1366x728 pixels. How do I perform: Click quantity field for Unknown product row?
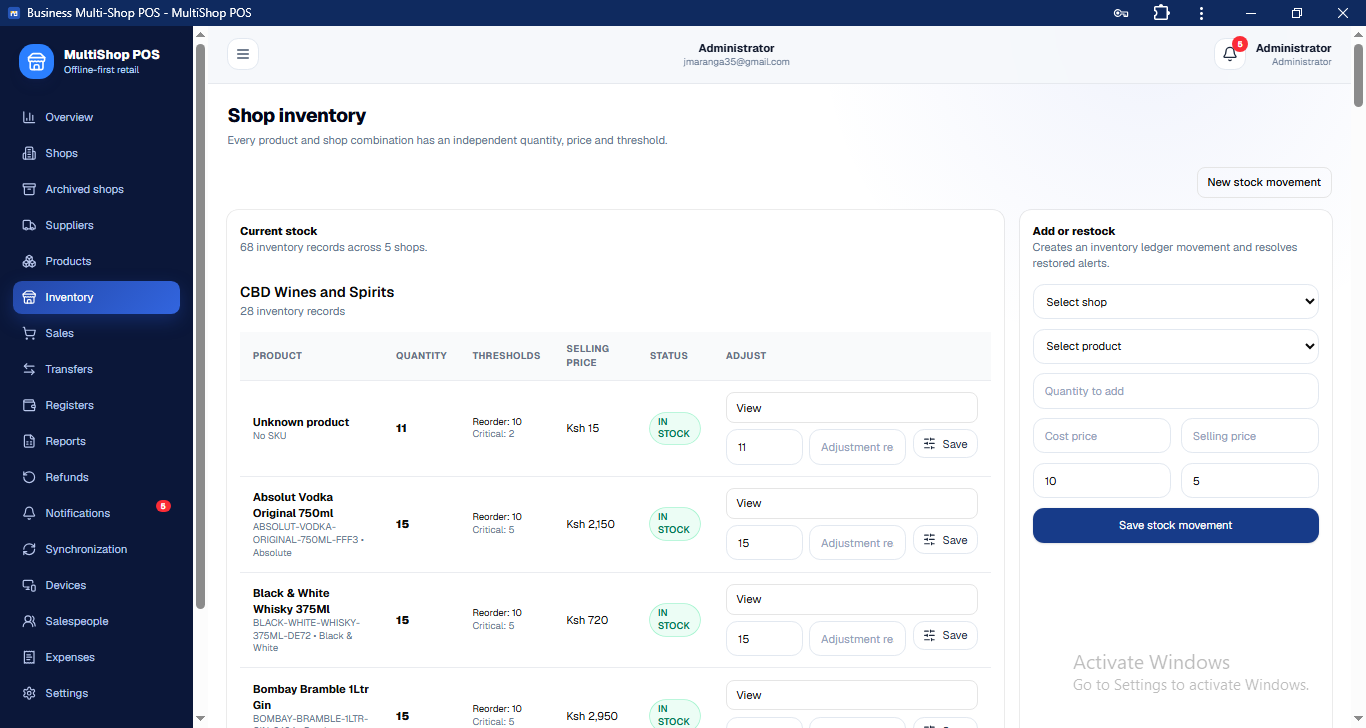[x=764, y=447]
